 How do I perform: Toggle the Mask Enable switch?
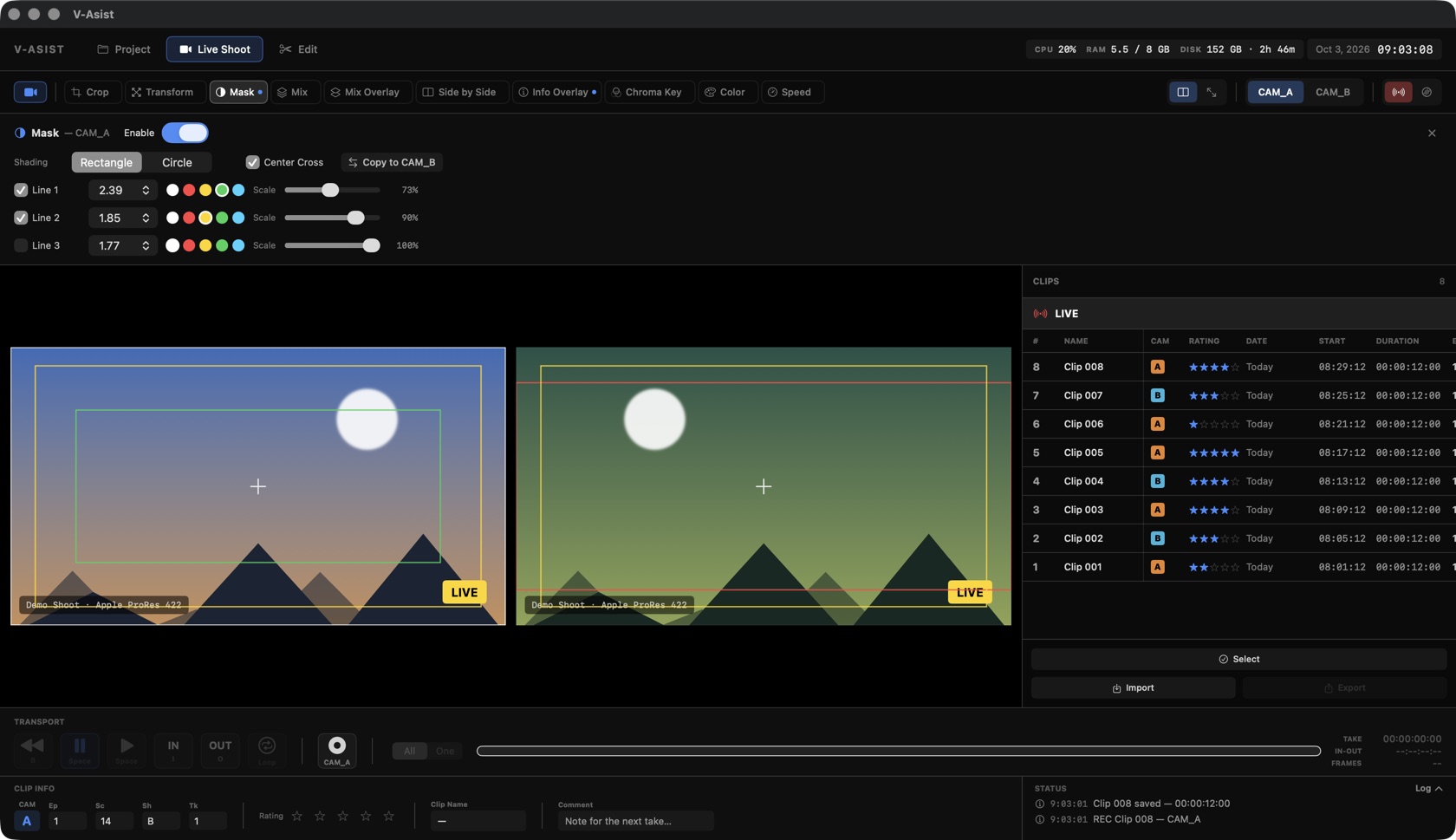185,133
